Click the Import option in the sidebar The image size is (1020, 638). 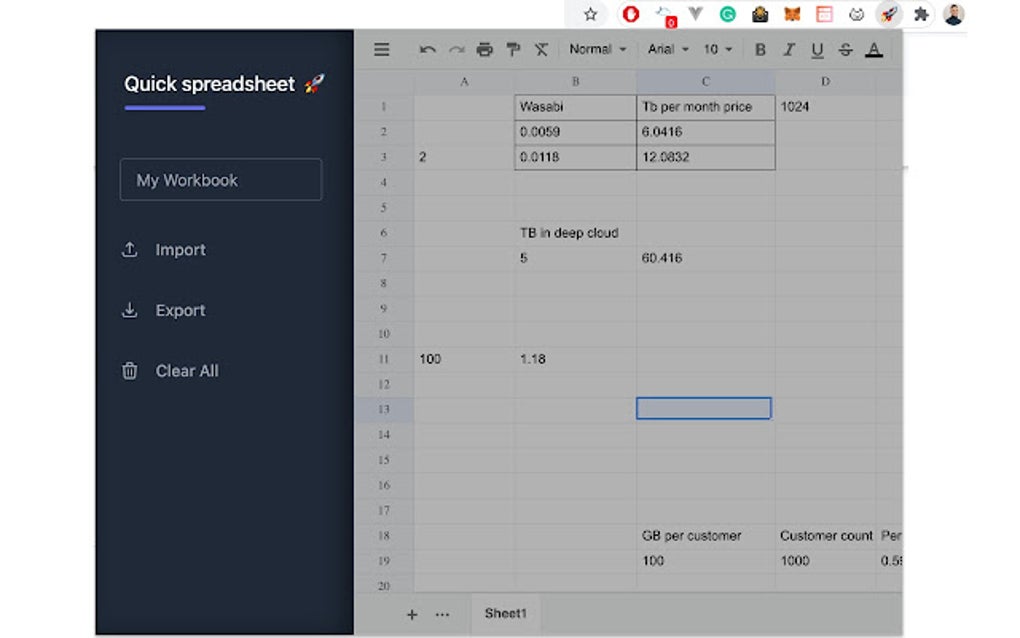coord(181,249)
